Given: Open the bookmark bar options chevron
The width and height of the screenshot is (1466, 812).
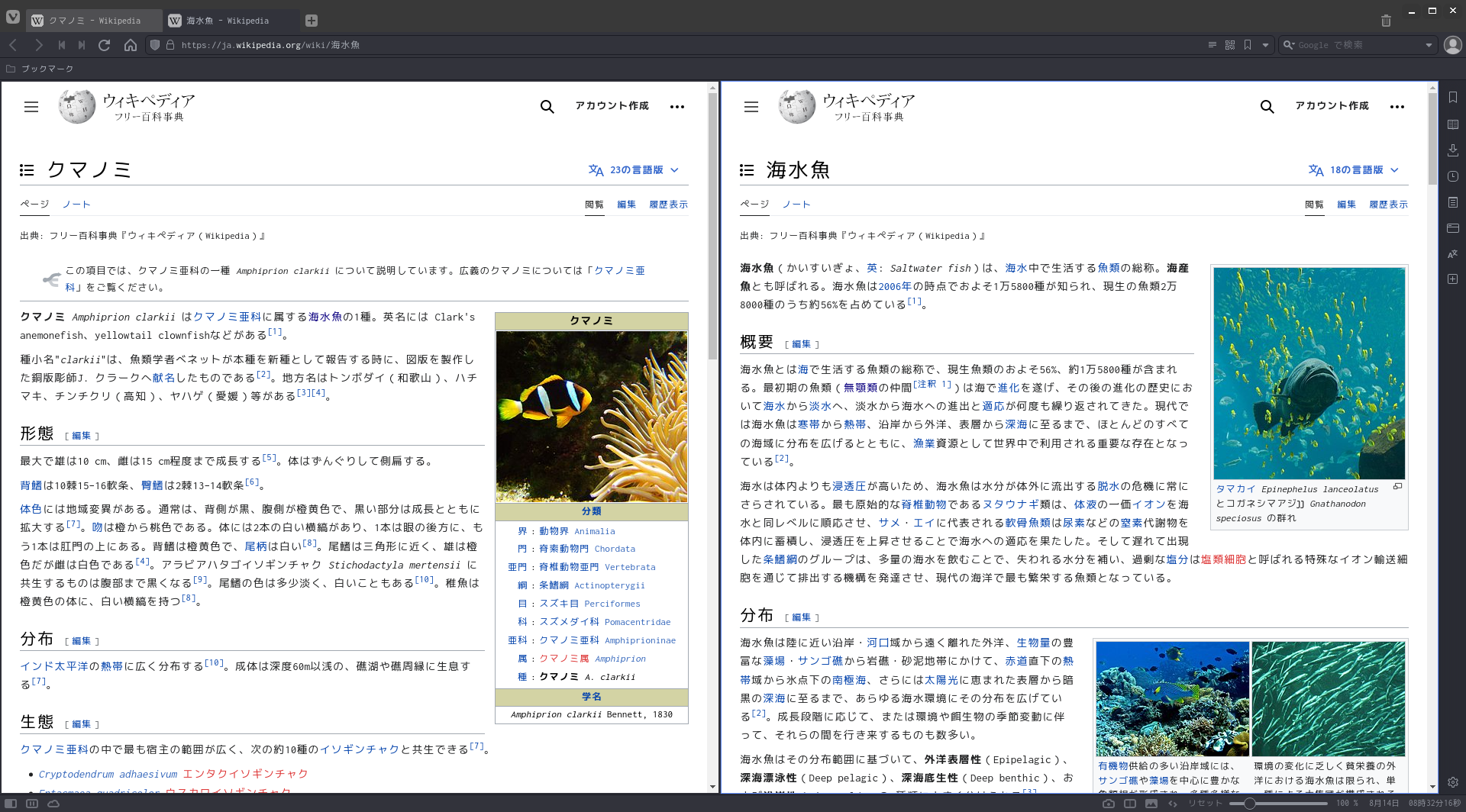Looking at the screenshot, I should click(1266, 44).
